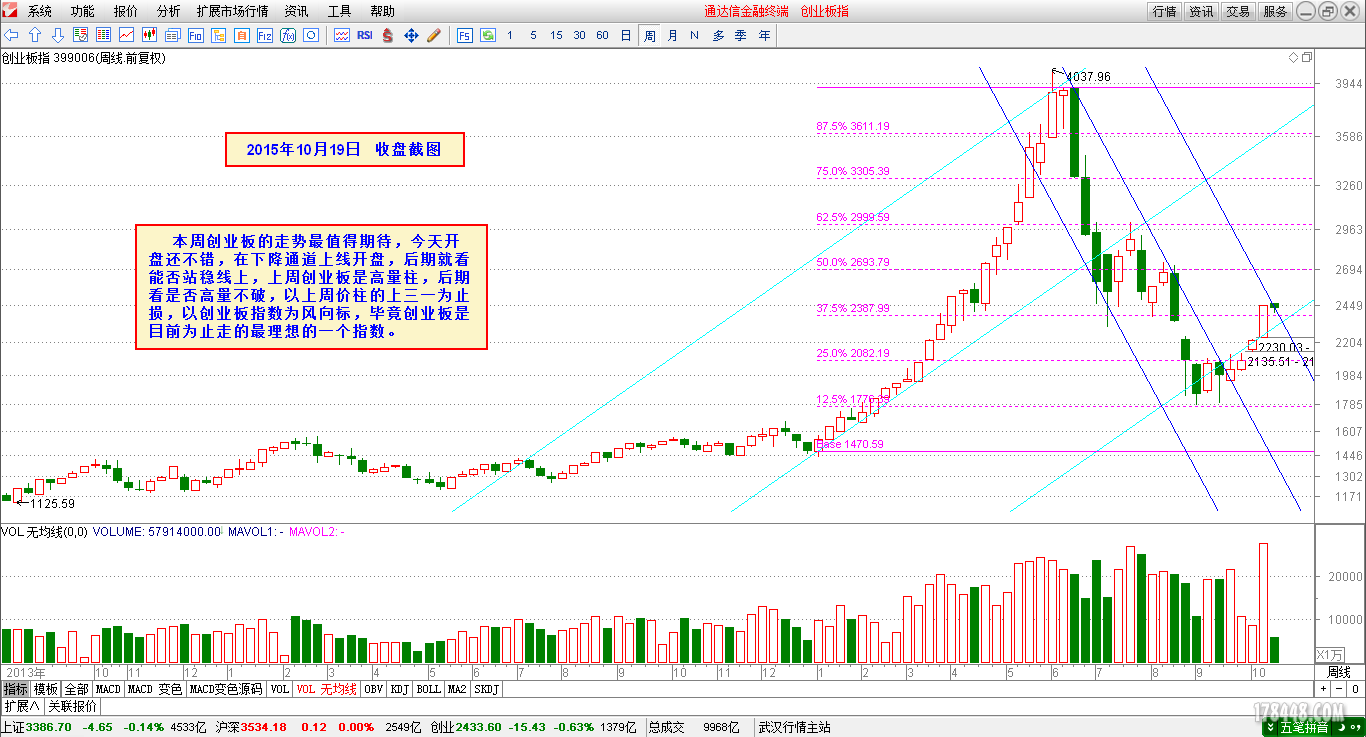Switch to plain VOL indicator tab
Image resolution: width=1366 pixels, height=737 pixels.
click(279, 689)
